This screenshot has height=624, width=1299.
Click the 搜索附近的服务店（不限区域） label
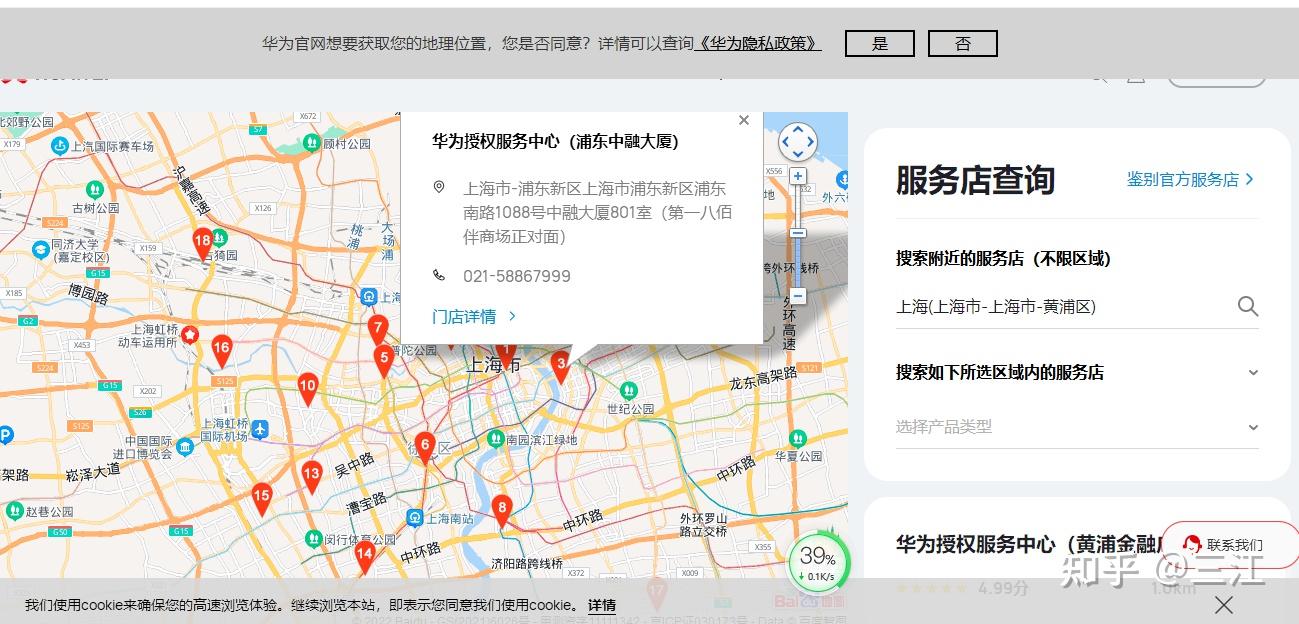pyautogui.click(x=1004, y=258)
